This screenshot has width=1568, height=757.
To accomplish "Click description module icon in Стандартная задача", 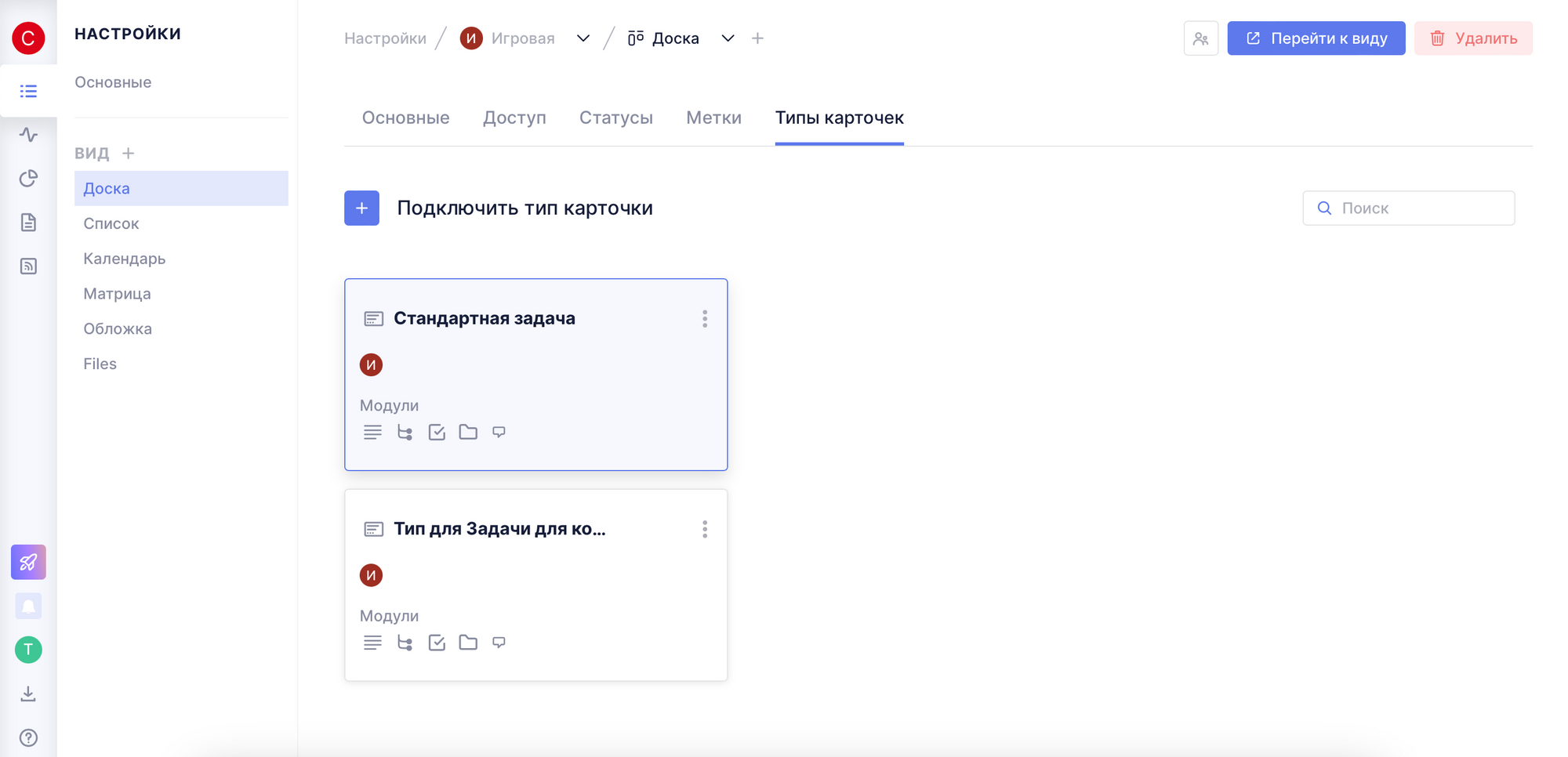I will point(372,433).
